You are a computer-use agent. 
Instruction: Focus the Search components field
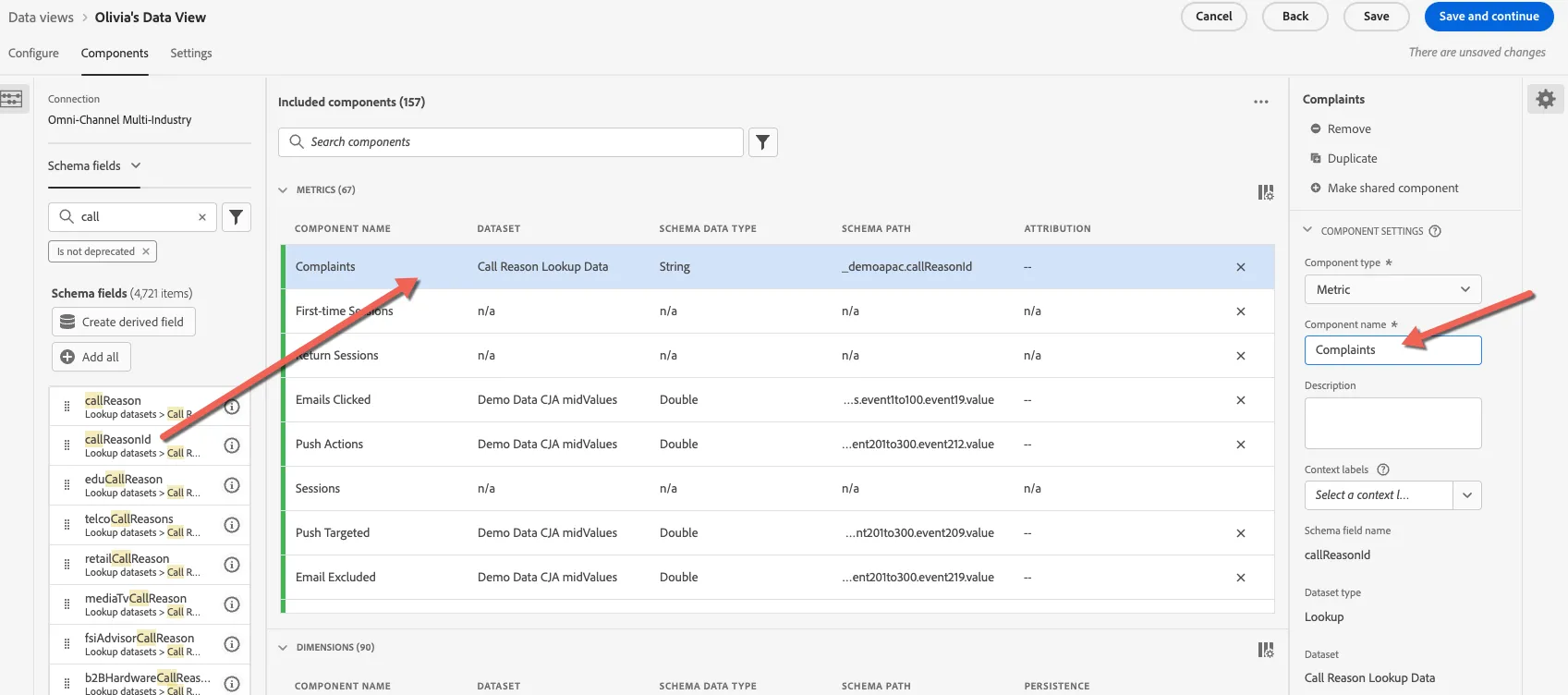coord(511,142)
